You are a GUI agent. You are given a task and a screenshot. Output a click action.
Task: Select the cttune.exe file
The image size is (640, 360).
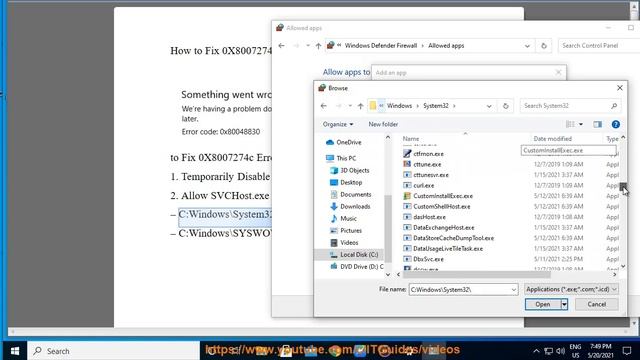[422, 164]
